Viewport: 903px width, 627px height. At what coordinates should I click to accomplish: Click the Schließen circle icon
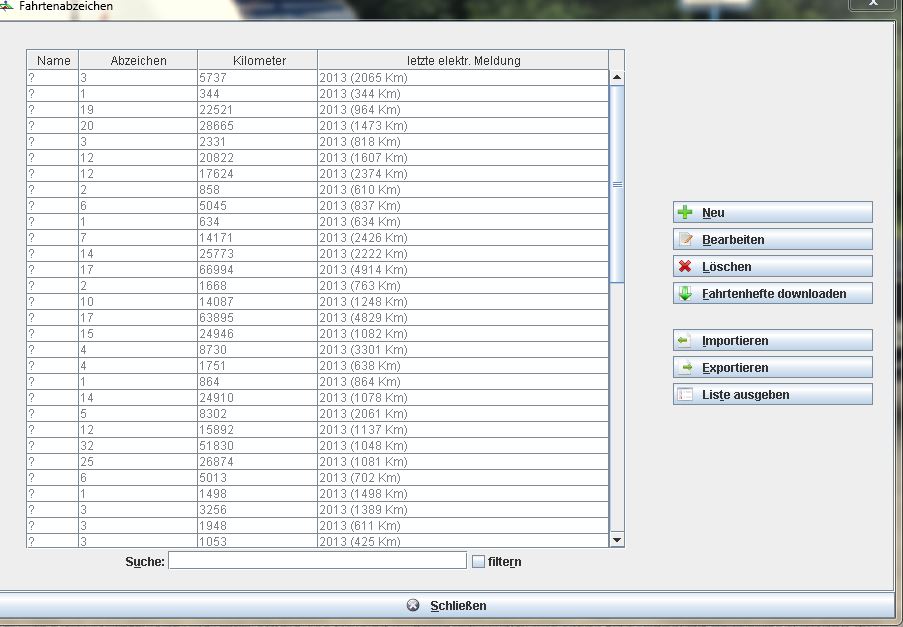pyautogui.click(x=414, y=606)
